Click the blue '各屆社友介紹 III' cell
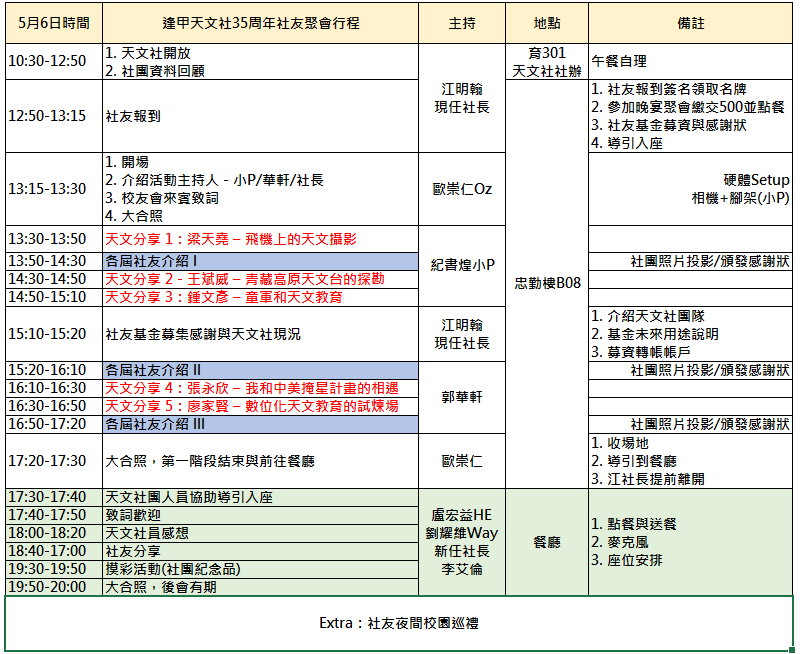 pyautogui.click(x=260, y=424)
